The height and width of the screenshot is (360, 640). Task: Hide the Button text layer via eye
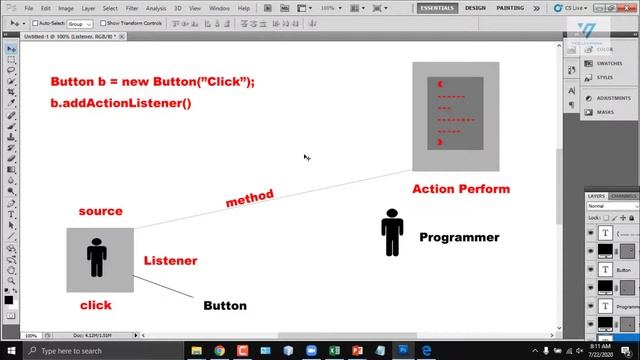[591, 269]
